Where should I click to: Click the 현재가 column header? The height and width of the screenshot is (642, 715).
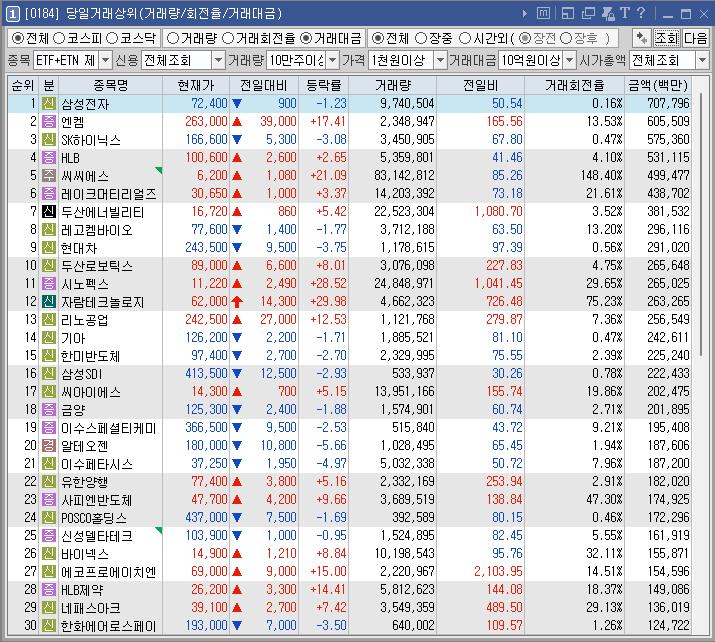[196, 85]
